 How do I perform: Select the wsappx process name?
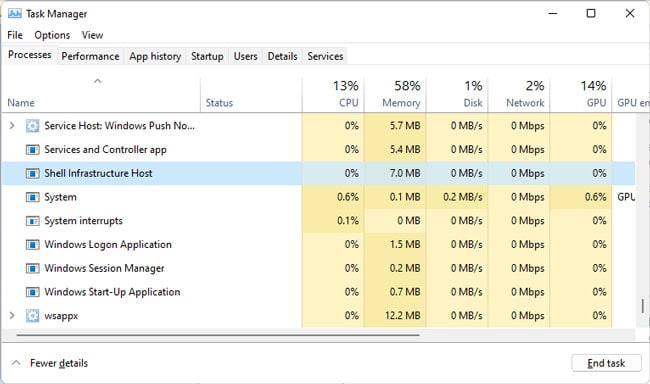(x=61, y=316)
